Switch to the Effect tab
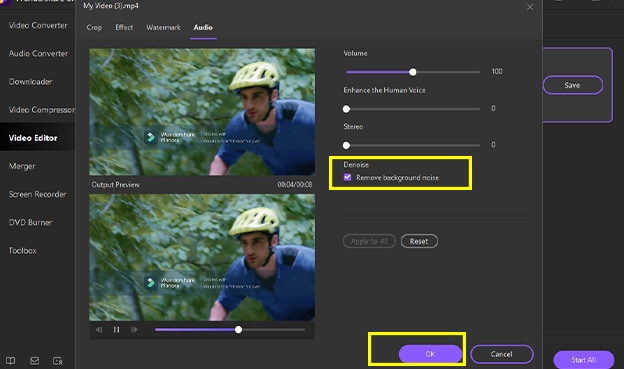 pyautogui.click(x=124, y=27)
